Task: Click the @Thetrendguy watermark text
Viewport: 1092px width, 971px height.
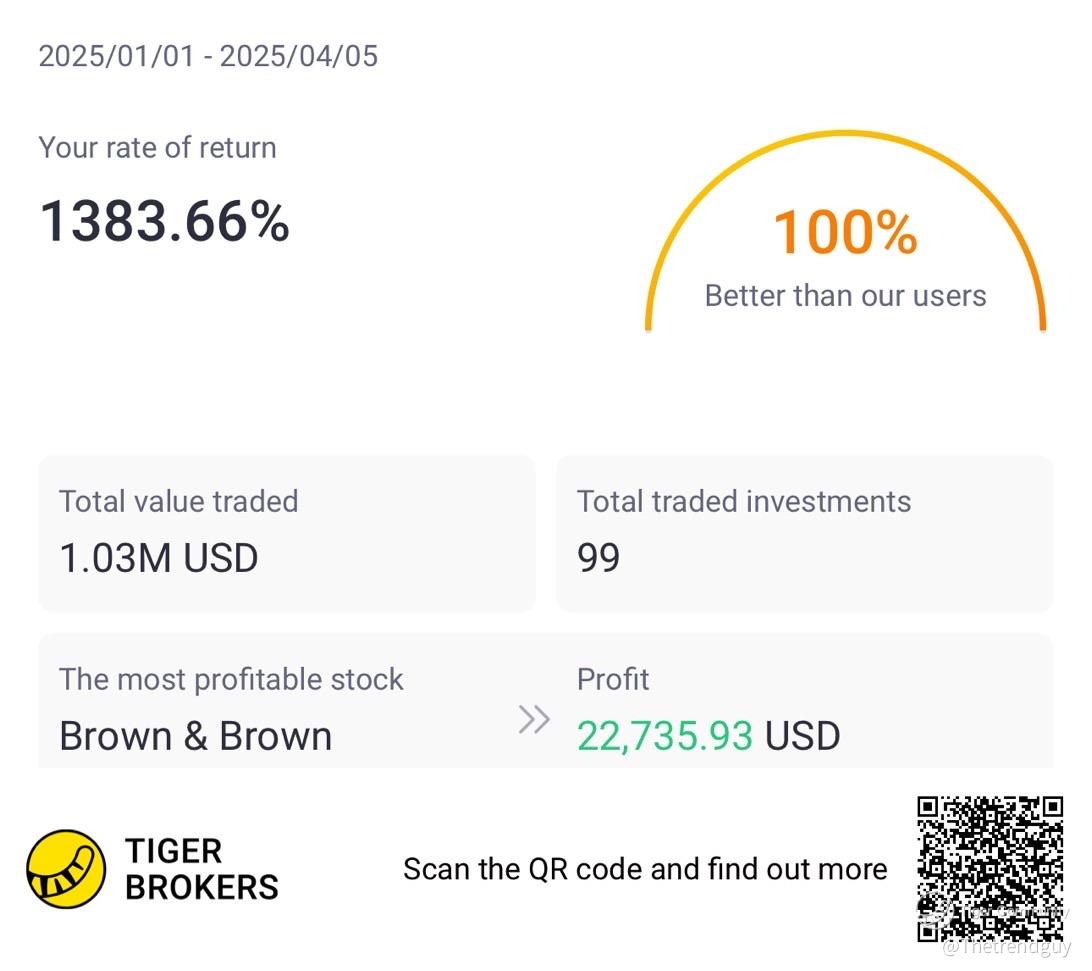Action: 1006,948
